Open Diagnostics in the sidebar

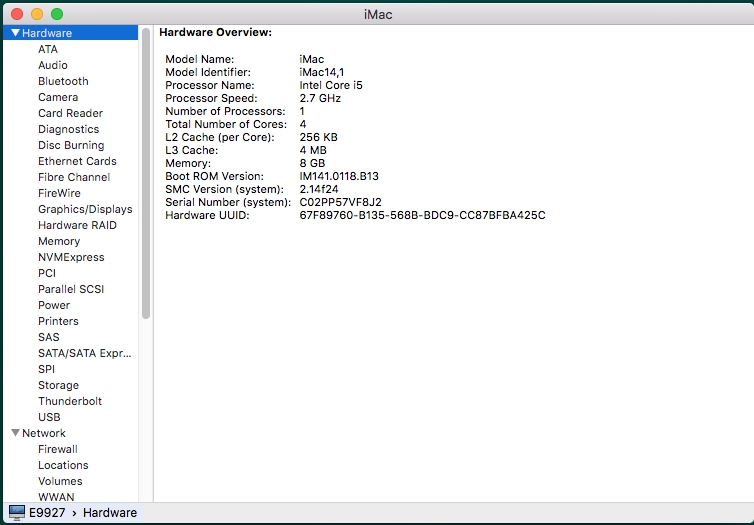point(68,129)
